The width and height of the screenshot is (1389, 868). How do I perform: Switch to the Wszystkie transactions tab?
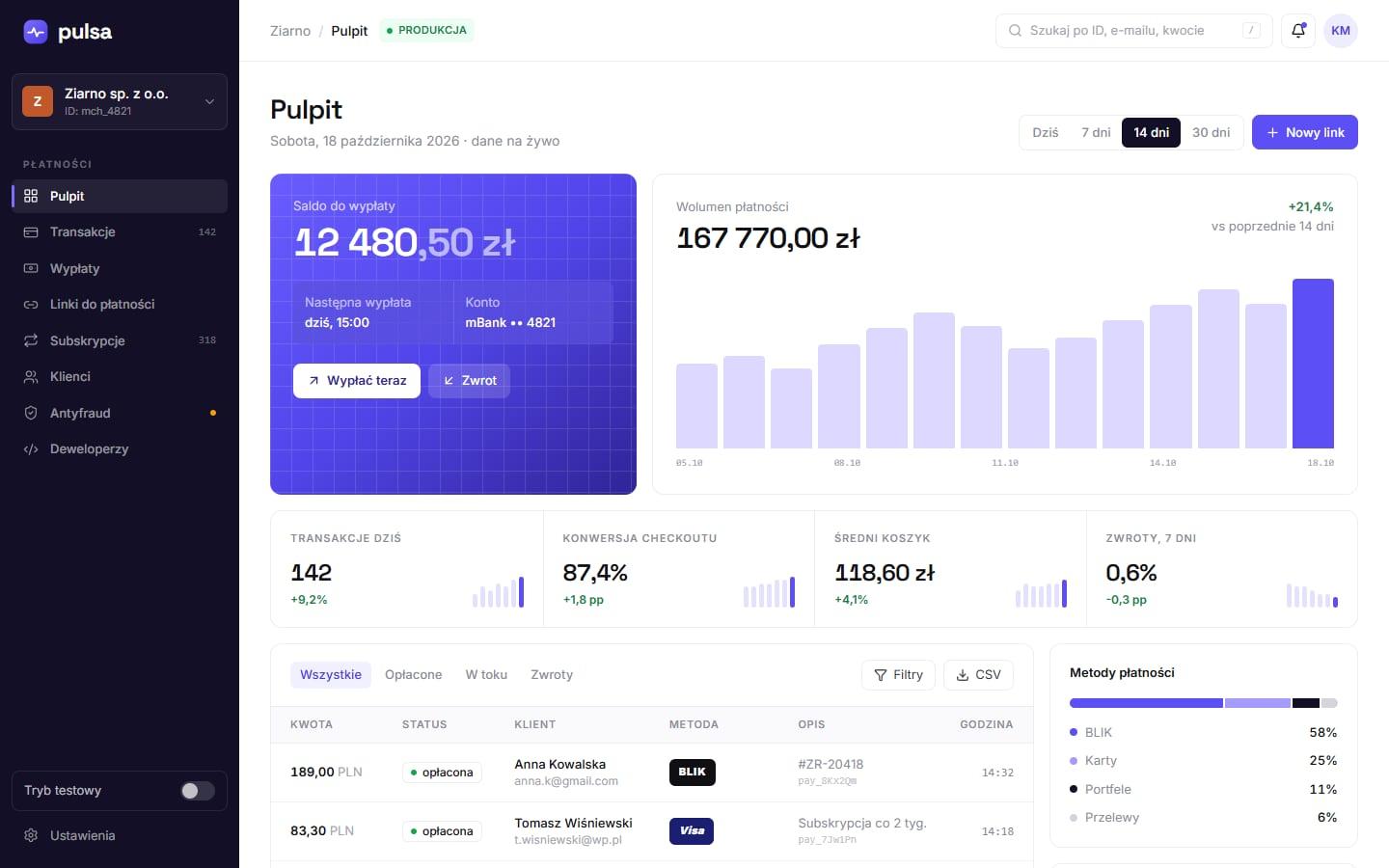(331, 674)
